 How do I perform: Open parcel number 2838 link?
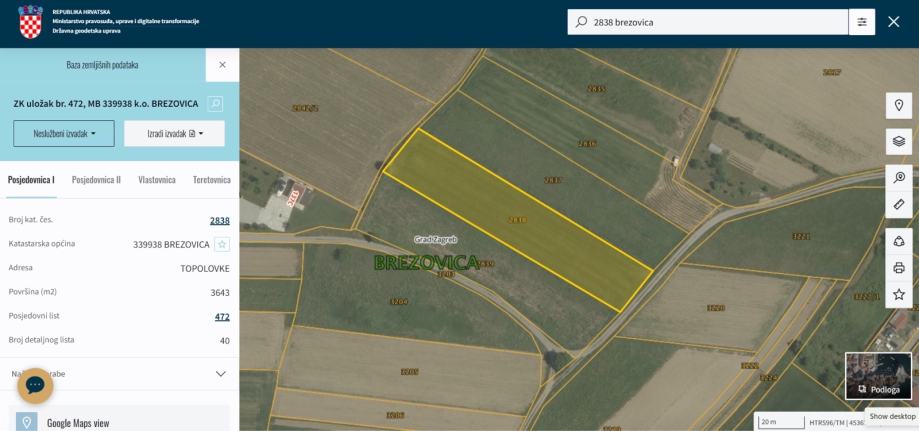pos(220,220)
